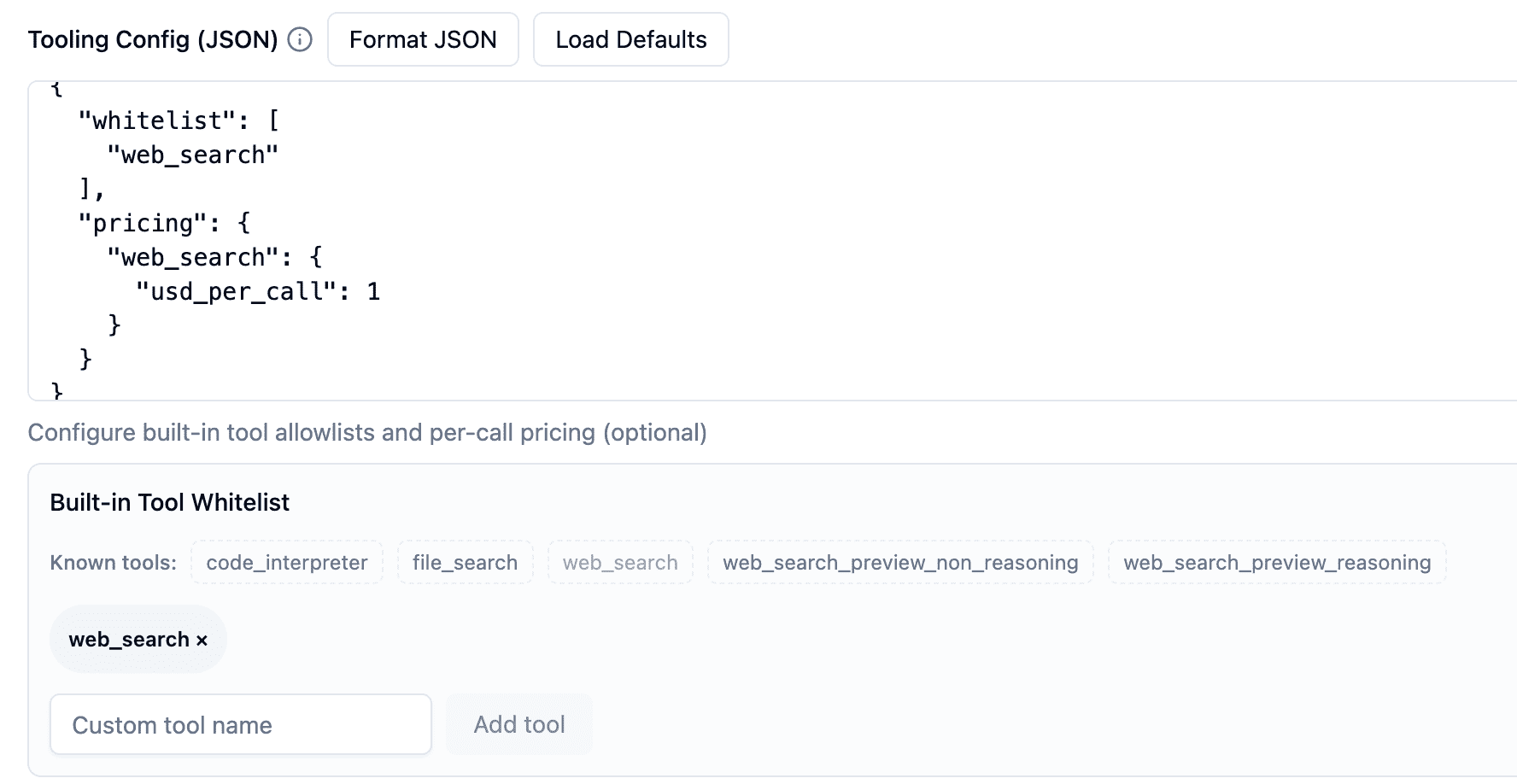
Task: Click the closing brace at the editor bottom
Action: click(x=56, y=390)
